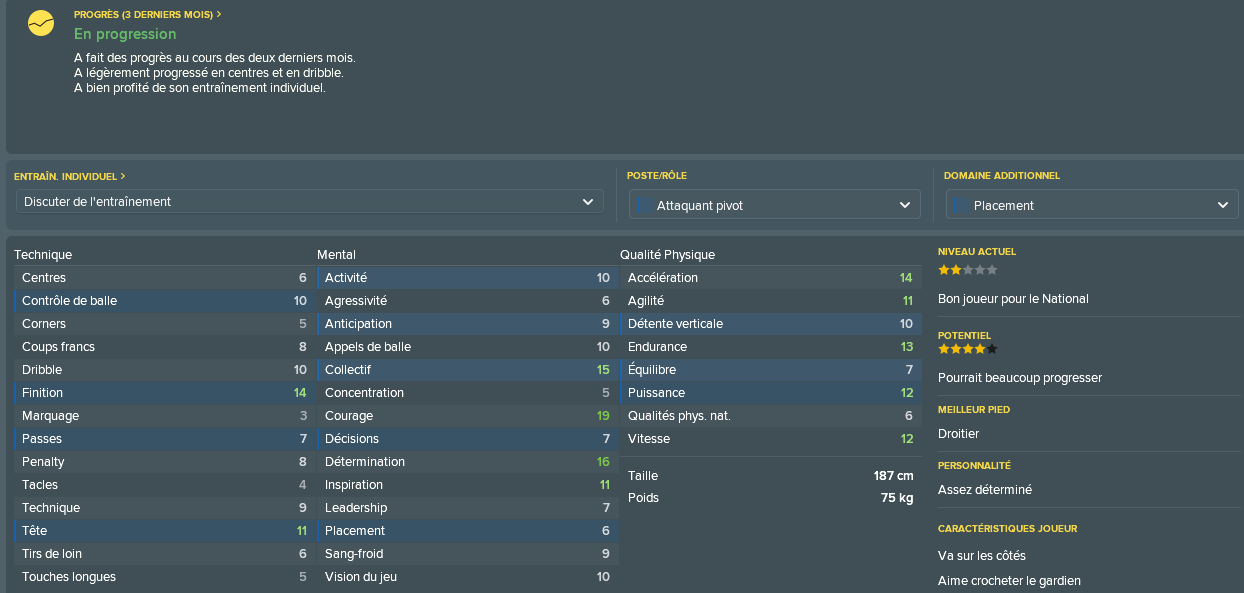Click the Technique column header
The height and width of the screenshot is (593, 1244).
43,255
